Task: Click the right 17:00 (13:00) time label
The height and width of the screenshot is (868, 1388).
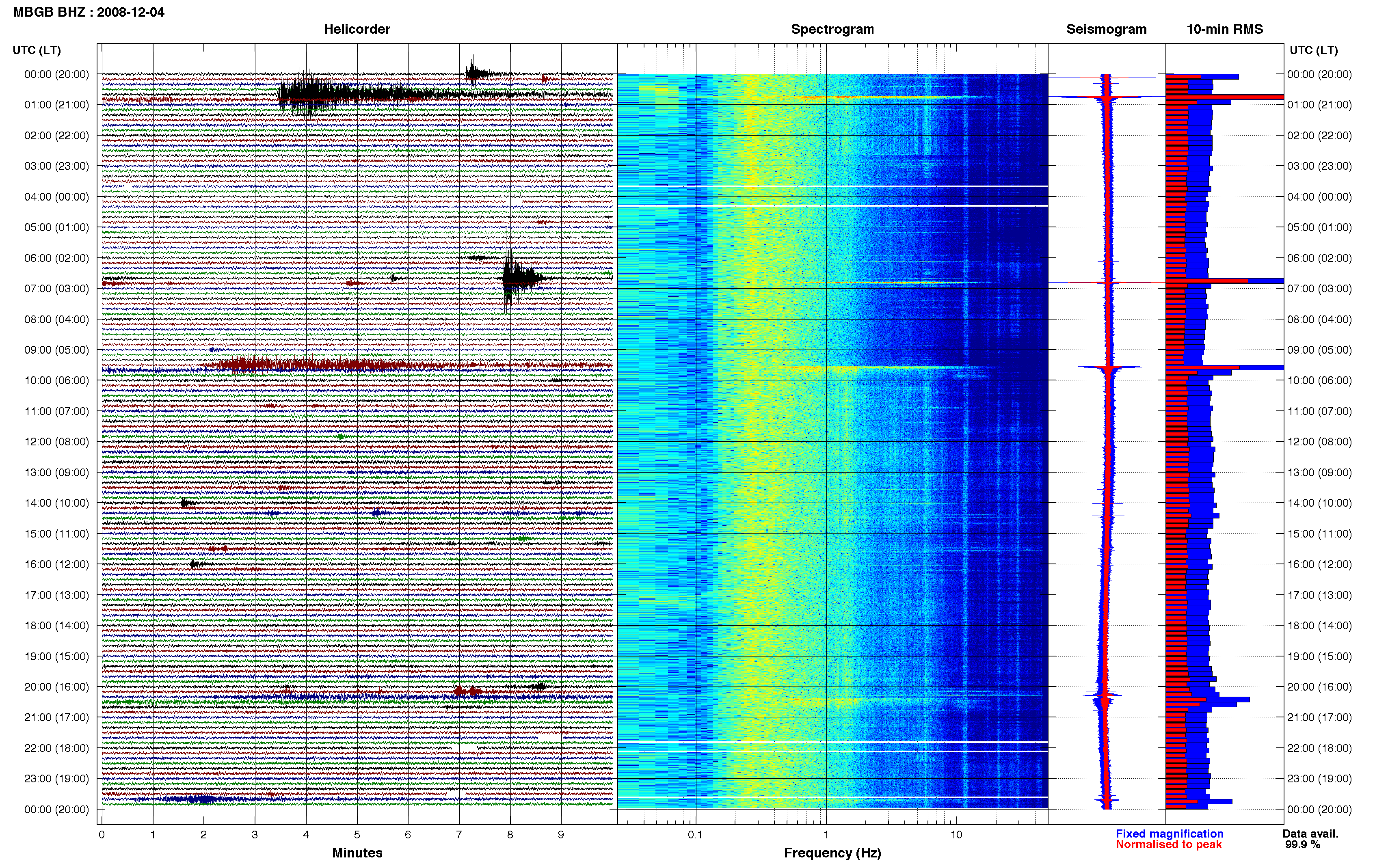Action: [x=1319, y=595]
